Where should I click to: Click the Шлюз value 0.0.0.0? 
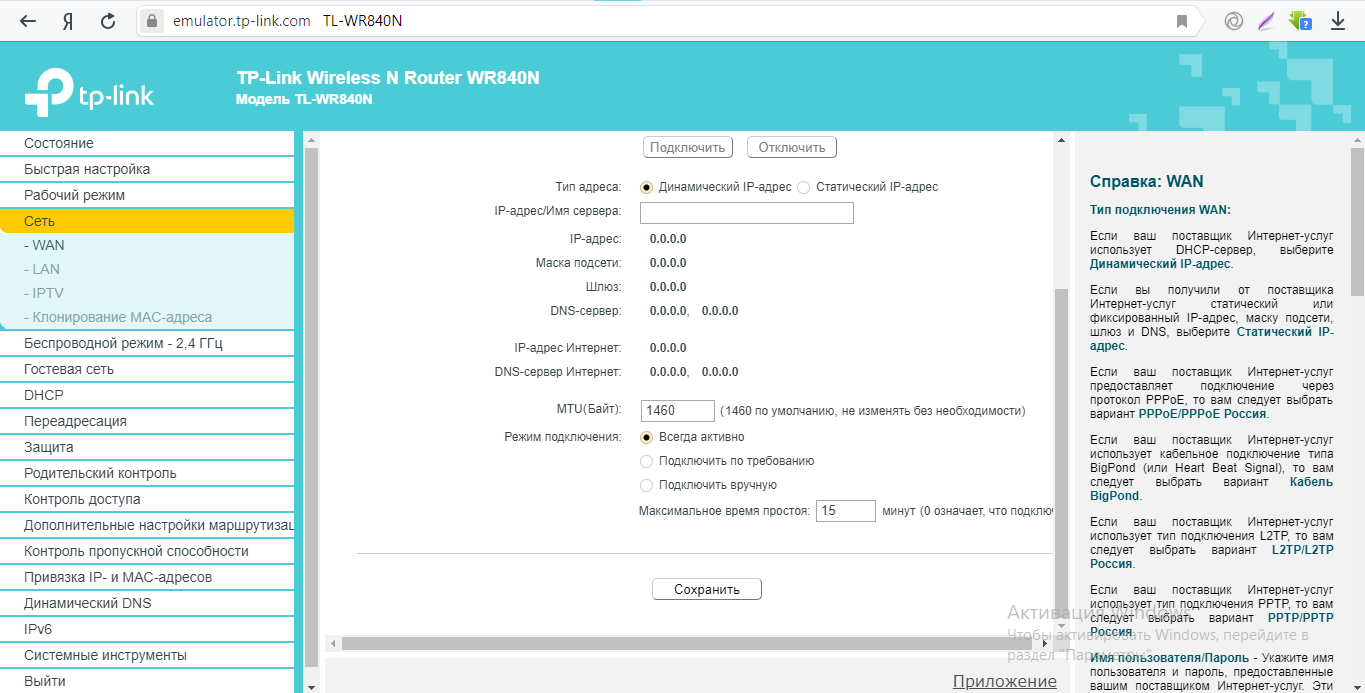(668, 287)
